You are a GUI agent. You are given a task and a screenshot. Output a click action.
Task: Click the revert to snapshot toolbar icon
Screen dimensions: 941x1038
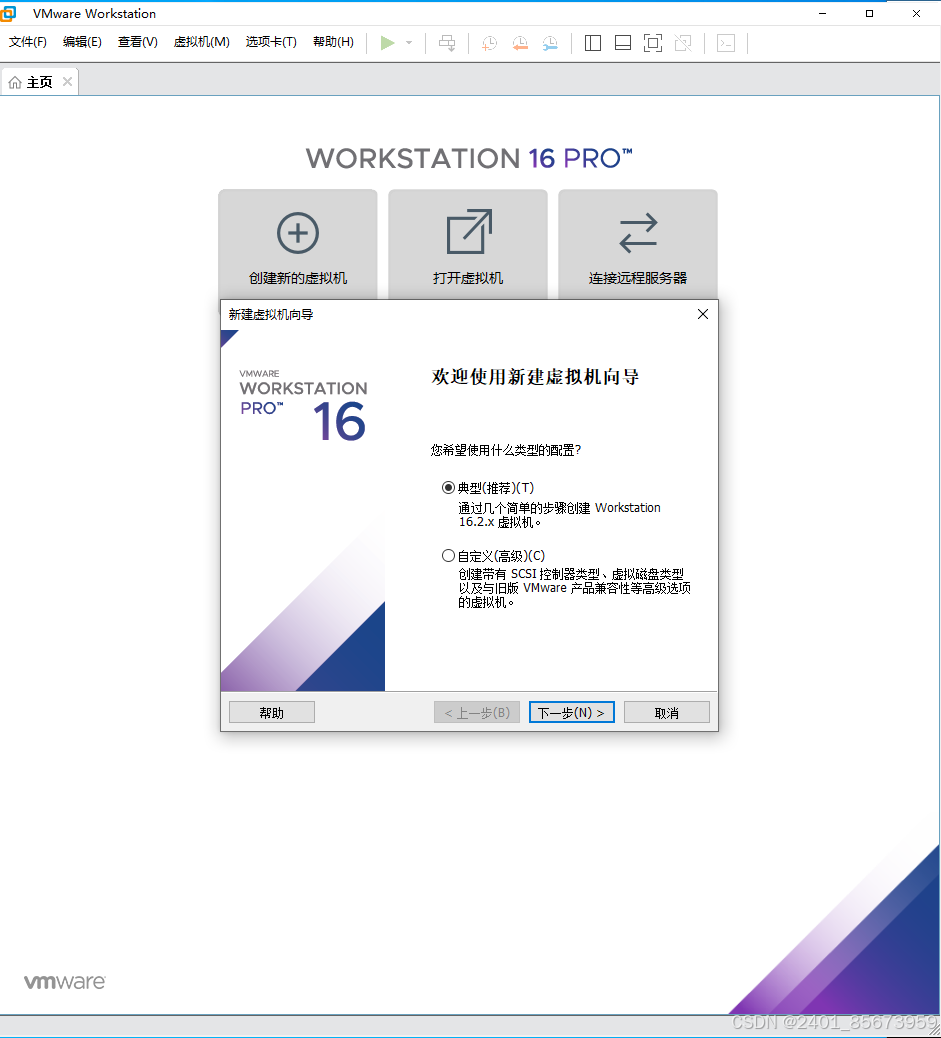click(520, 43)
